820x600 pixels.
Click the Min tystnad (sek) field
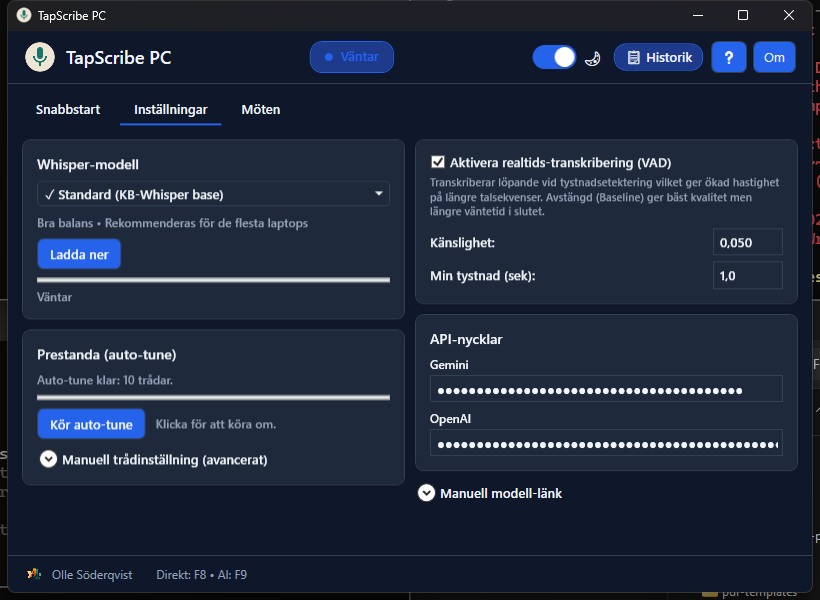747,275
